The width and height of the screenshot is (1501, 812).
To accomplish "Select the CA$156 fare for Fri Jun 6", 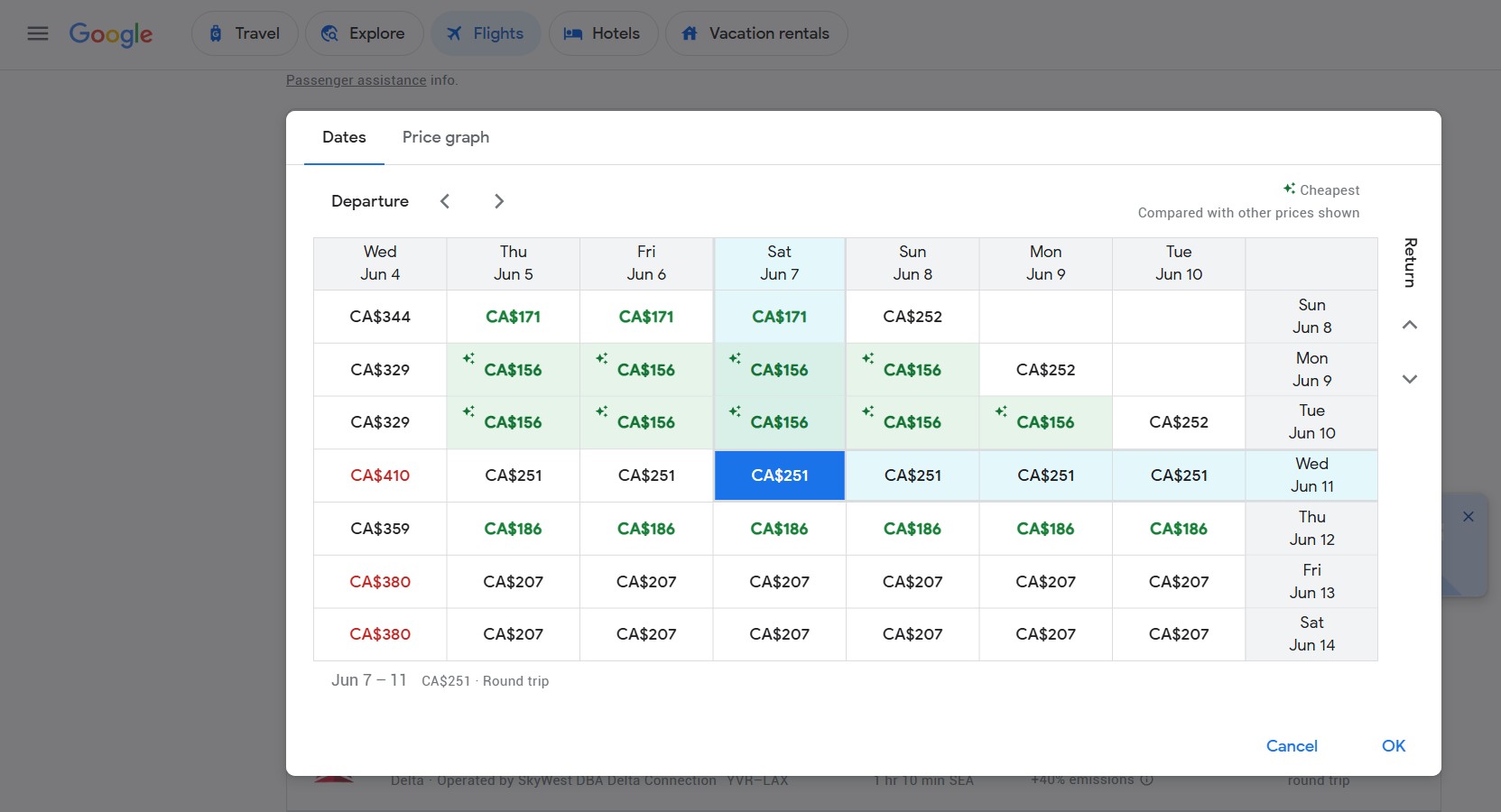I will pos(646,369).
